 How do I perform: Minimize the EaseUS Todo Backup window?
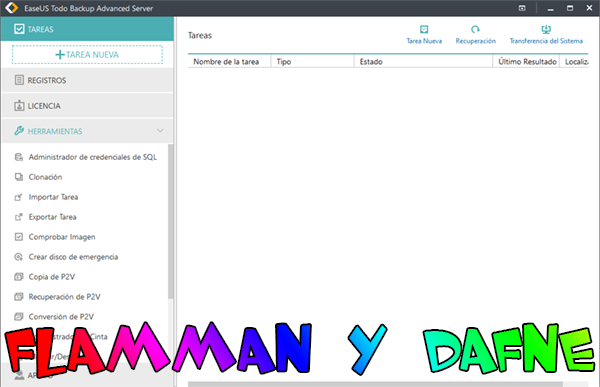(551, 8)
